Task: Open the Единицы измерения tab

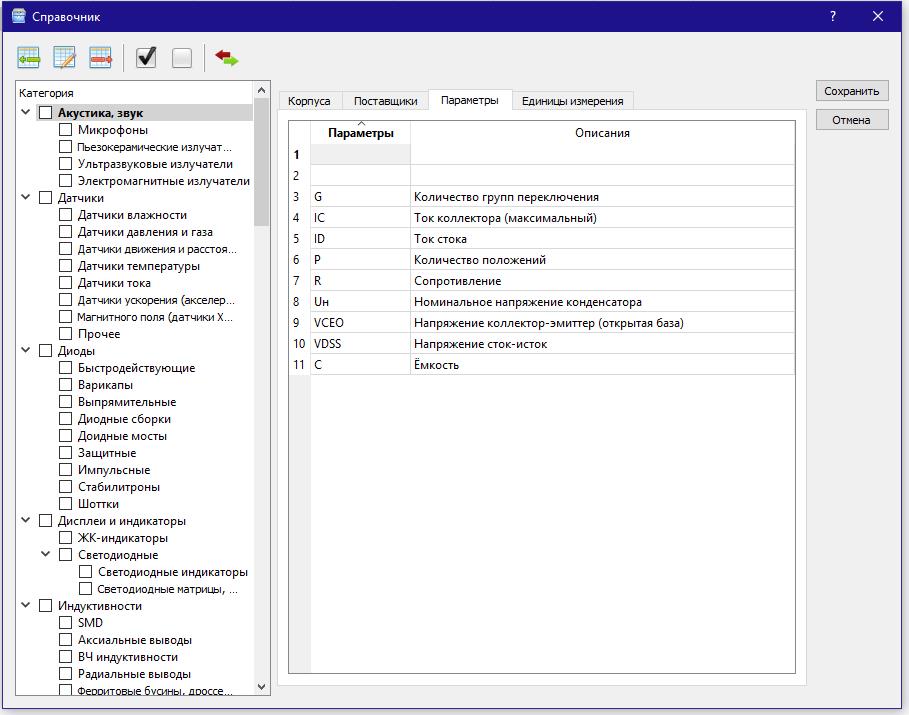Action: click(572, 101)
